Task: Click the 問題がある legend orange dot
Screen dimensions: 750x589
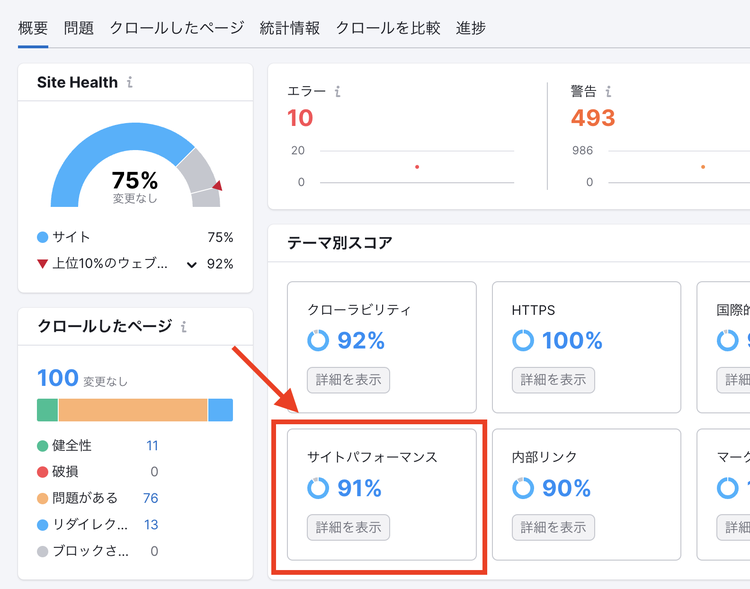Action: pyautogui.click(x=43, y=499)
